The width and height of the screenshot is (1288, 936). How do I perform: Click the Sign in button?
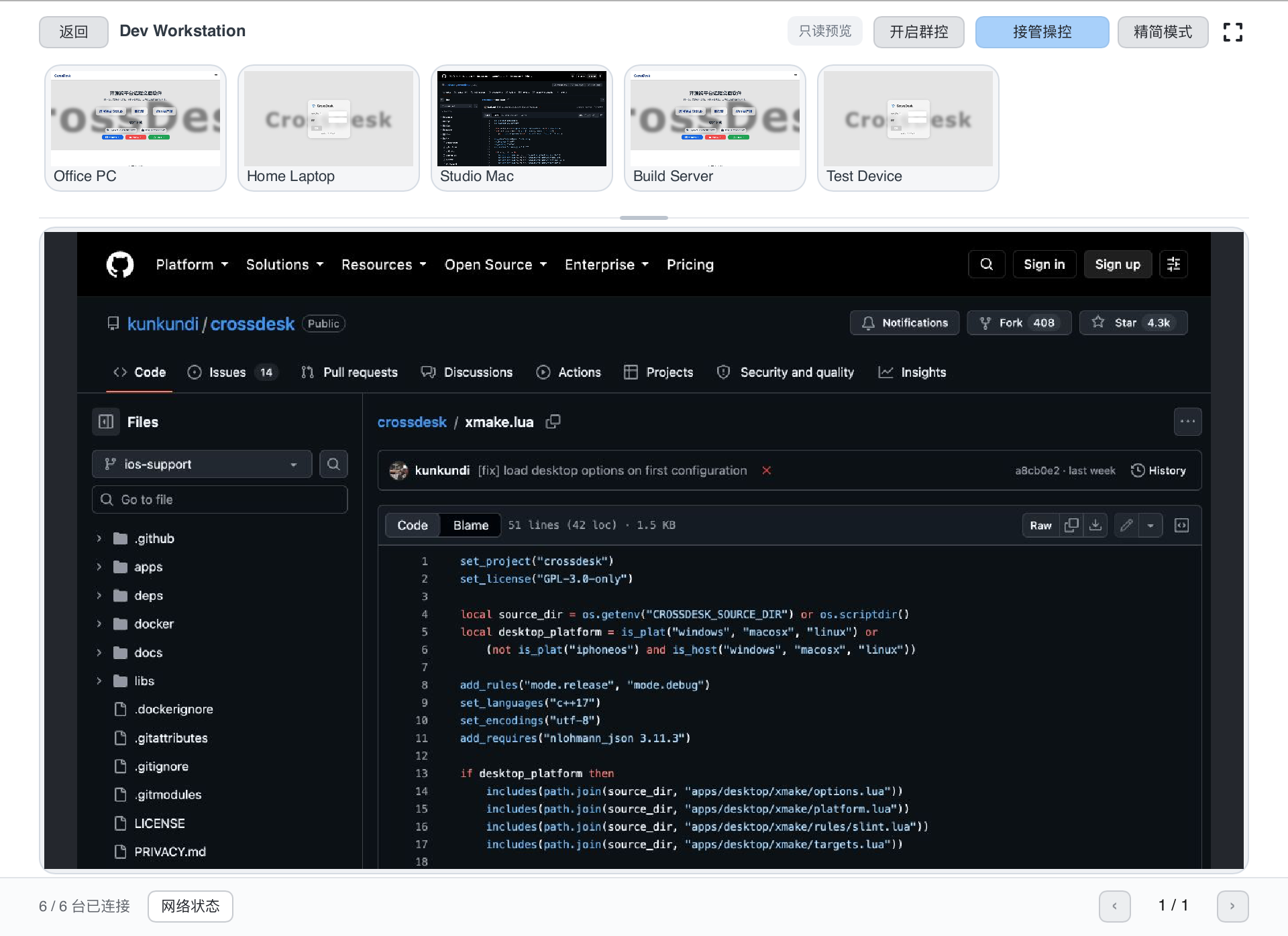click(x=1044, y=264)
